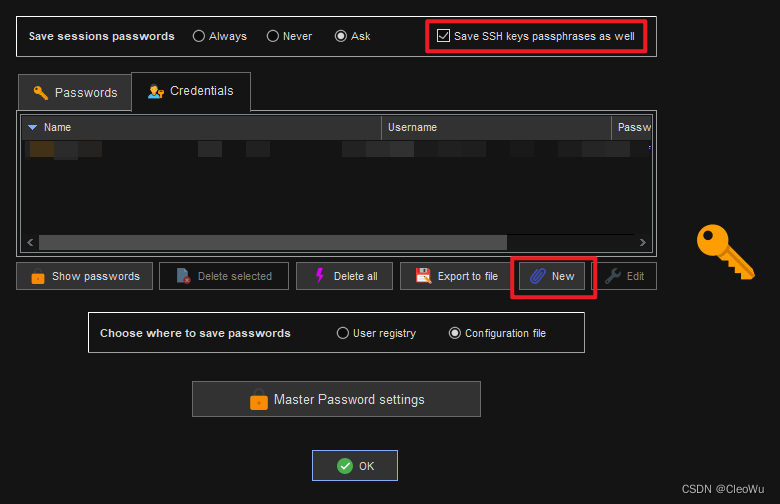Toggle Save SSH keys passphrases checkbox
The width and height of the screenshot is (780, 504).
444,36
